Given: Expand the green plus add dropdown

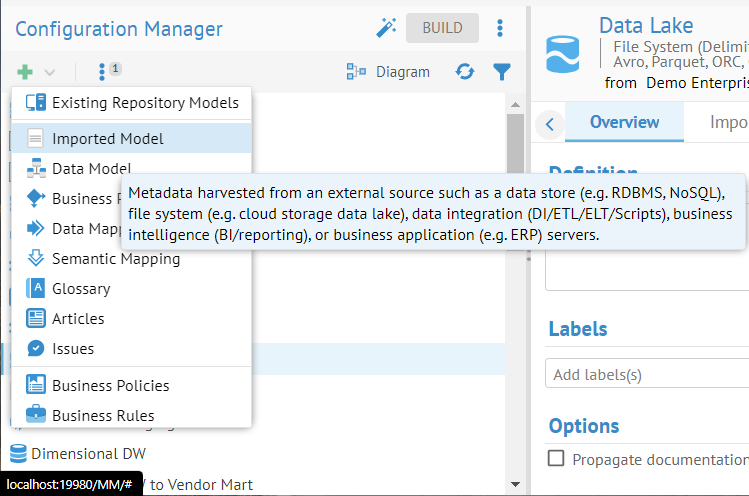Looking at the screenshot, I should 35,72.
